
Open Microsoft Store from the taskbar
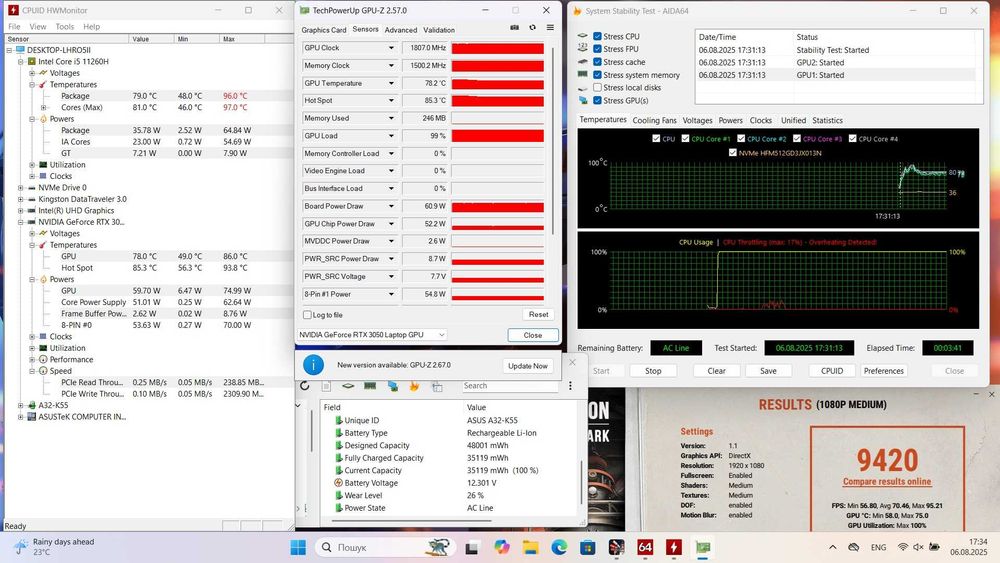pos(587,547)
